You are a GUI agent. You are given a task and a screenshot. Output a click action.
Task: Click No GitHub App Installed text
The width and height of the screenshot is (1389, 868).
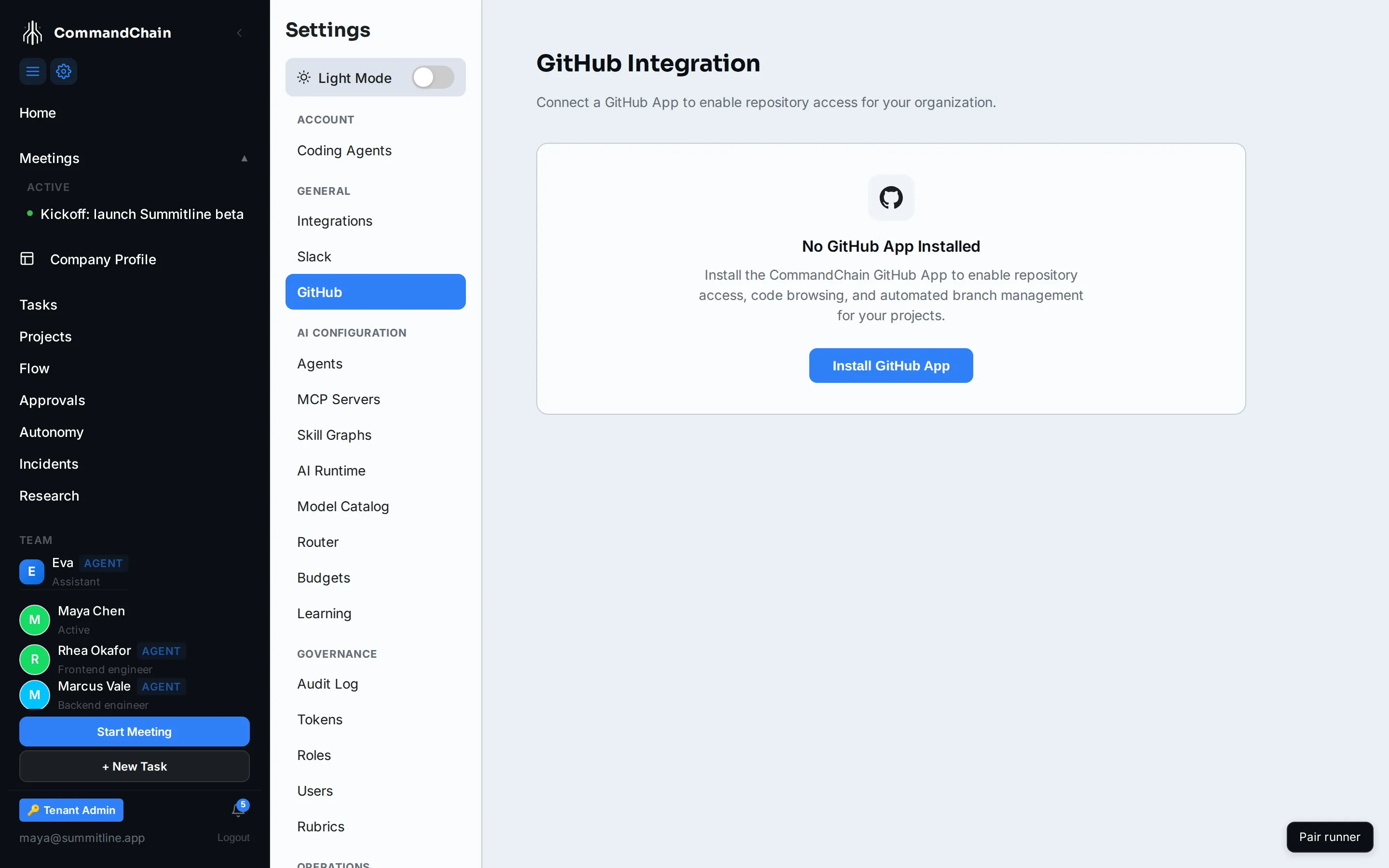pos(891,246)
